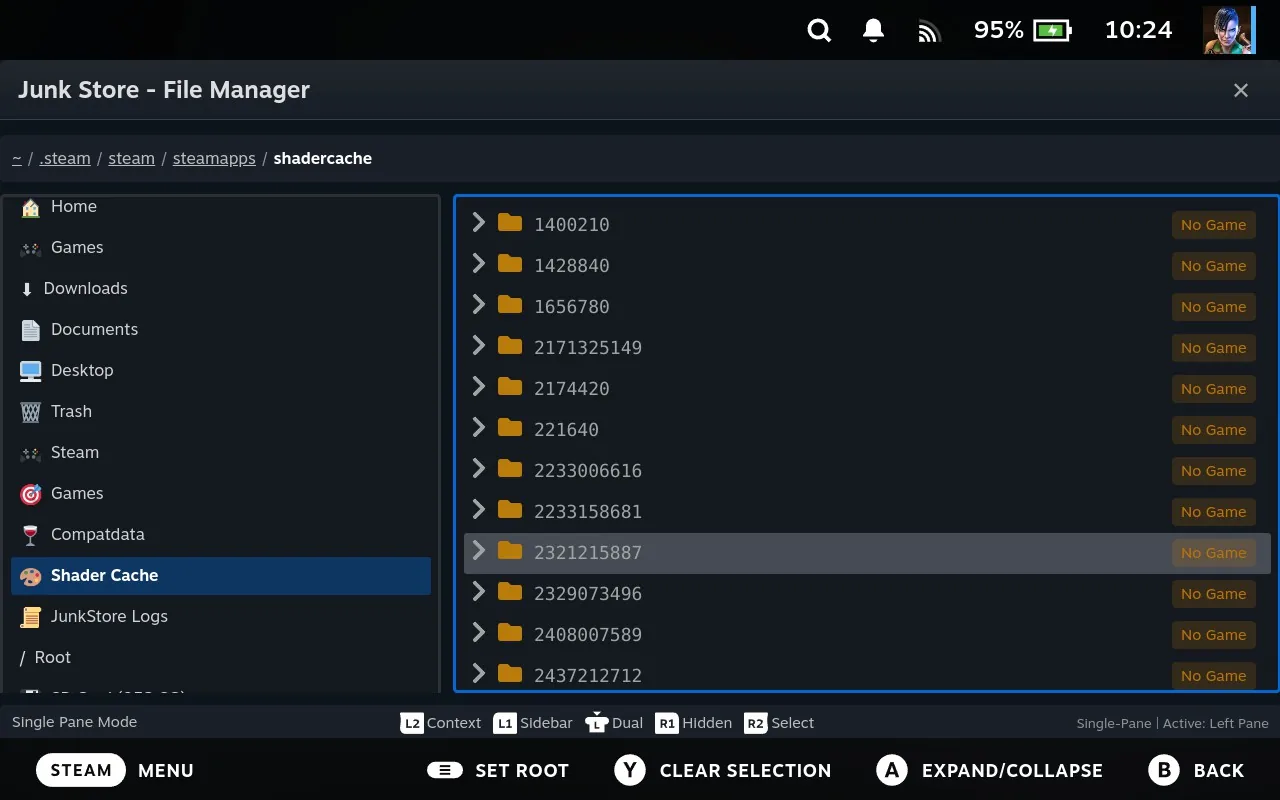Click the STEAM menu button

click(x=81, y=770)
